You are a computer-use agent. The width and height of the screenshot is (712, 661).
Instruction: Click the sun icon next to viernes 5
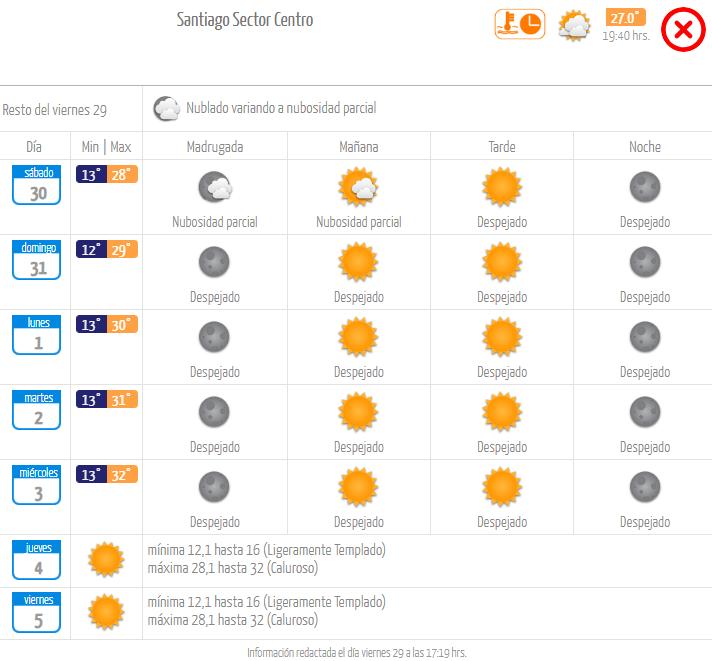tap(105, 611)
